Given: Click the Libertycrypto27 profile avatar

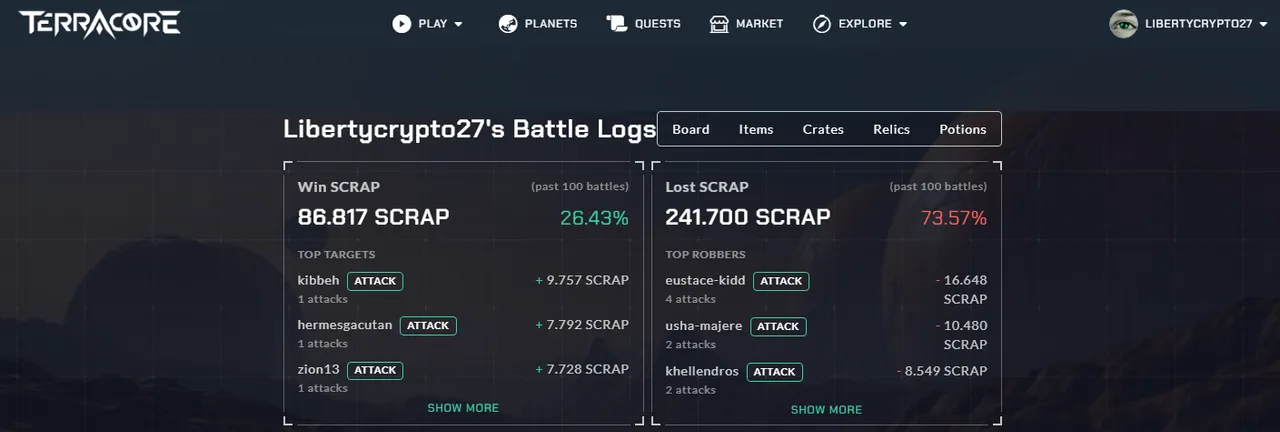Looking at the screenshot, I should [x=1123, y=24].
